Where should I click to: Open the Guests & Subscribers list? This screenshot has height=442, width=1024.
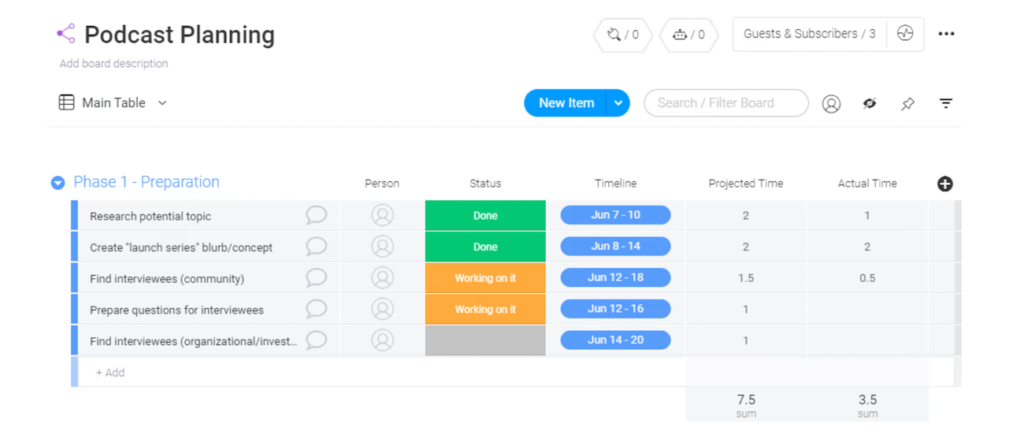(x=809, y=34)
